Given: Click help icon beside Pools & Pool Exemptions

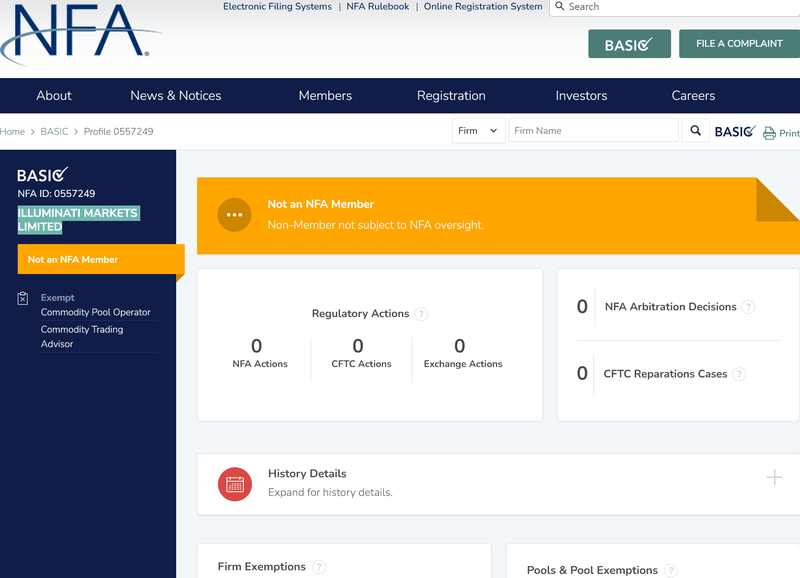Looking at the screenshot, I should pos(671,570).
